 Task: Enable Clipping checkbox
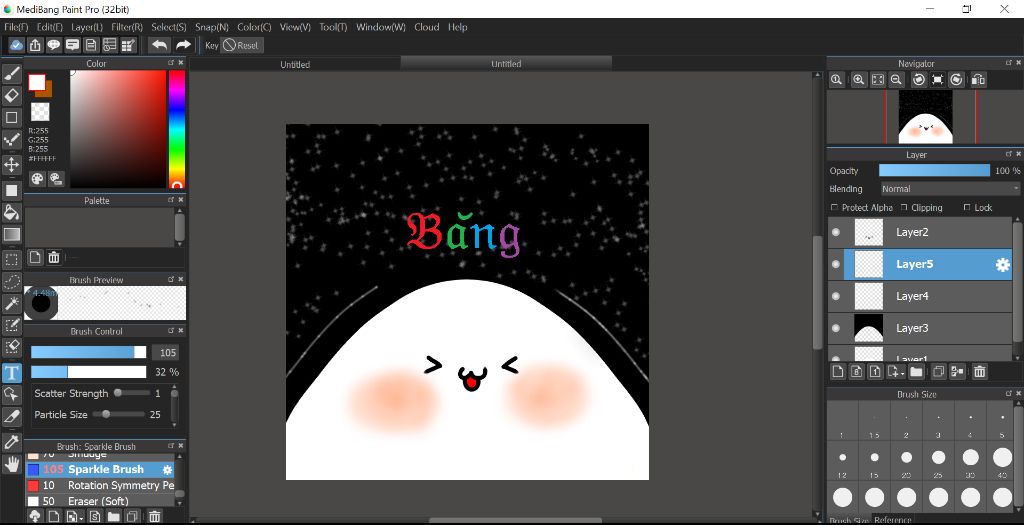(904, 207)
